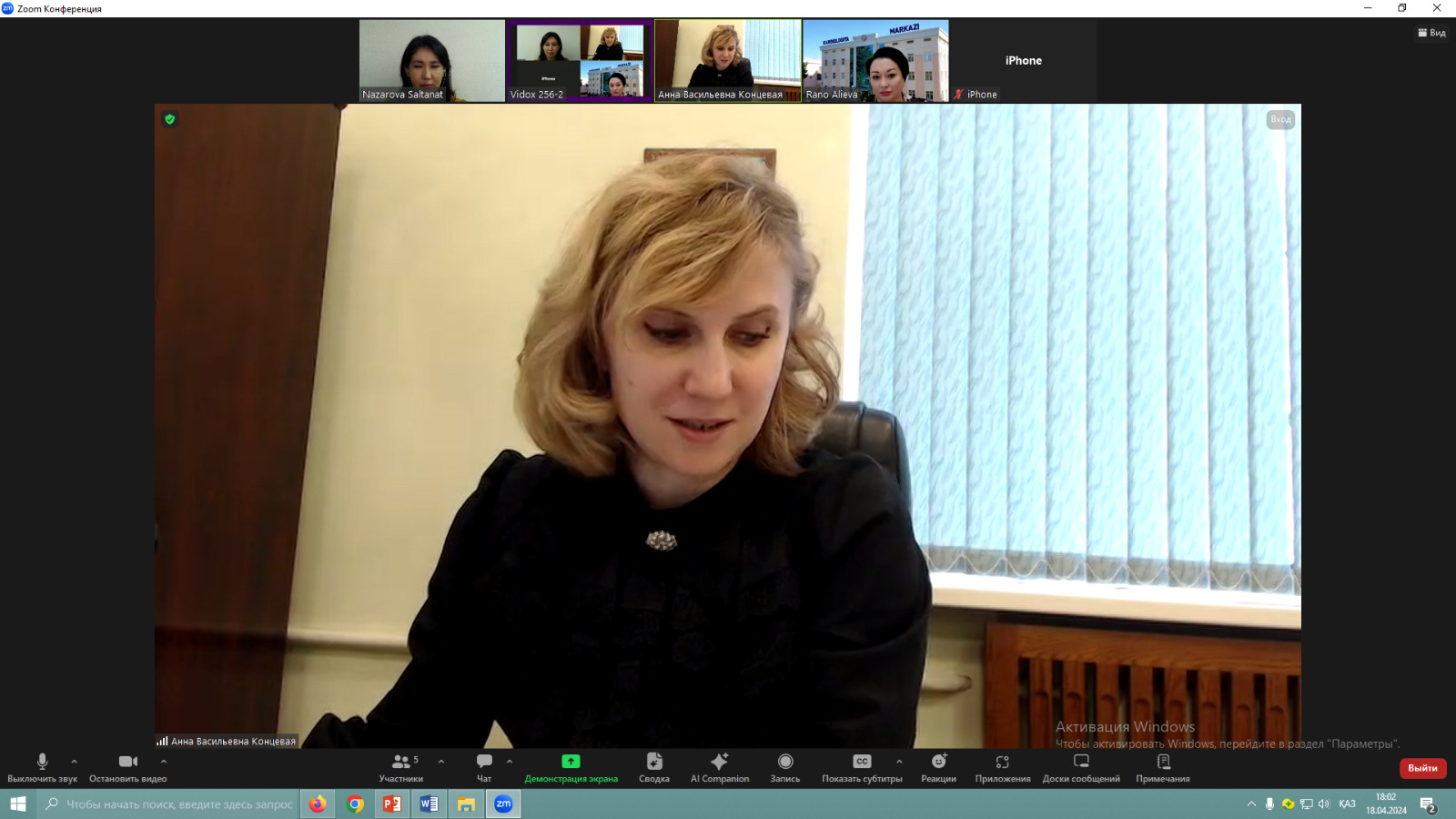
Task: Open the AI Companion panel
Action: [x=719, y=763]
